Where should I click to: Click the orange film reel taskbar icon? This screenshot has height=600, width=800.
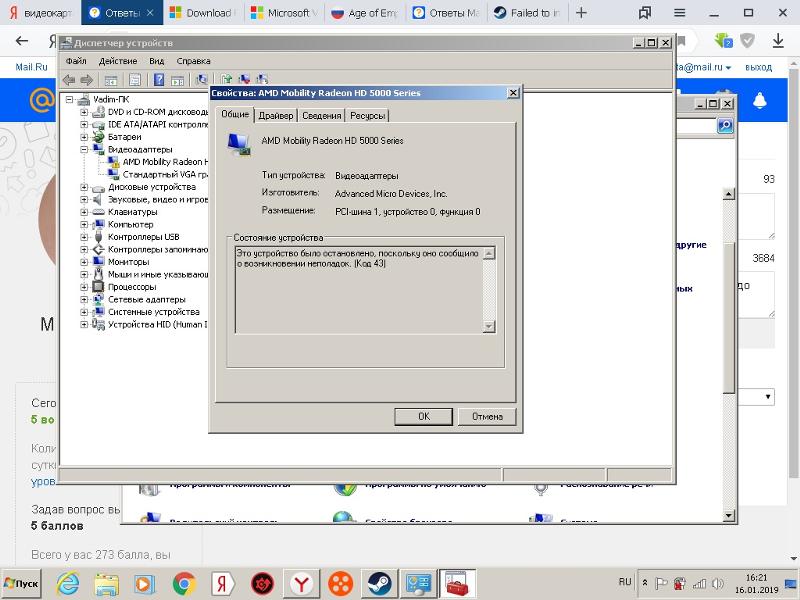pos(340,583)
